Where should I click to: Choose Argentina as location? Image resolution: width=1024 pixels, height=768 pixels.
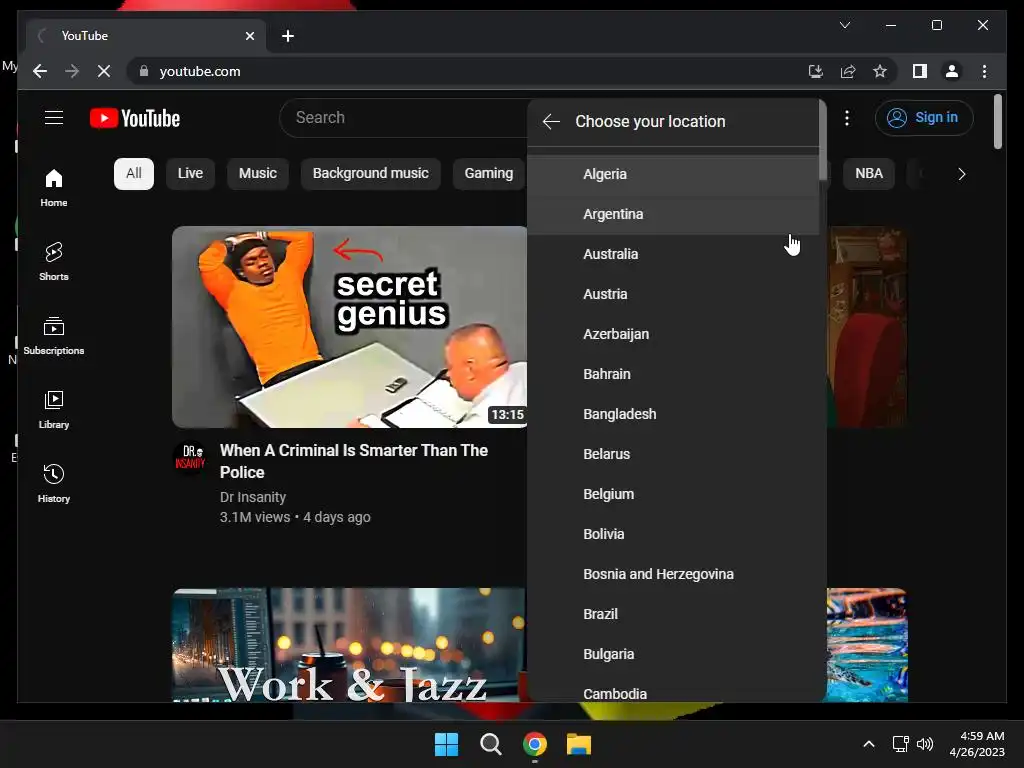coord(673,214)
